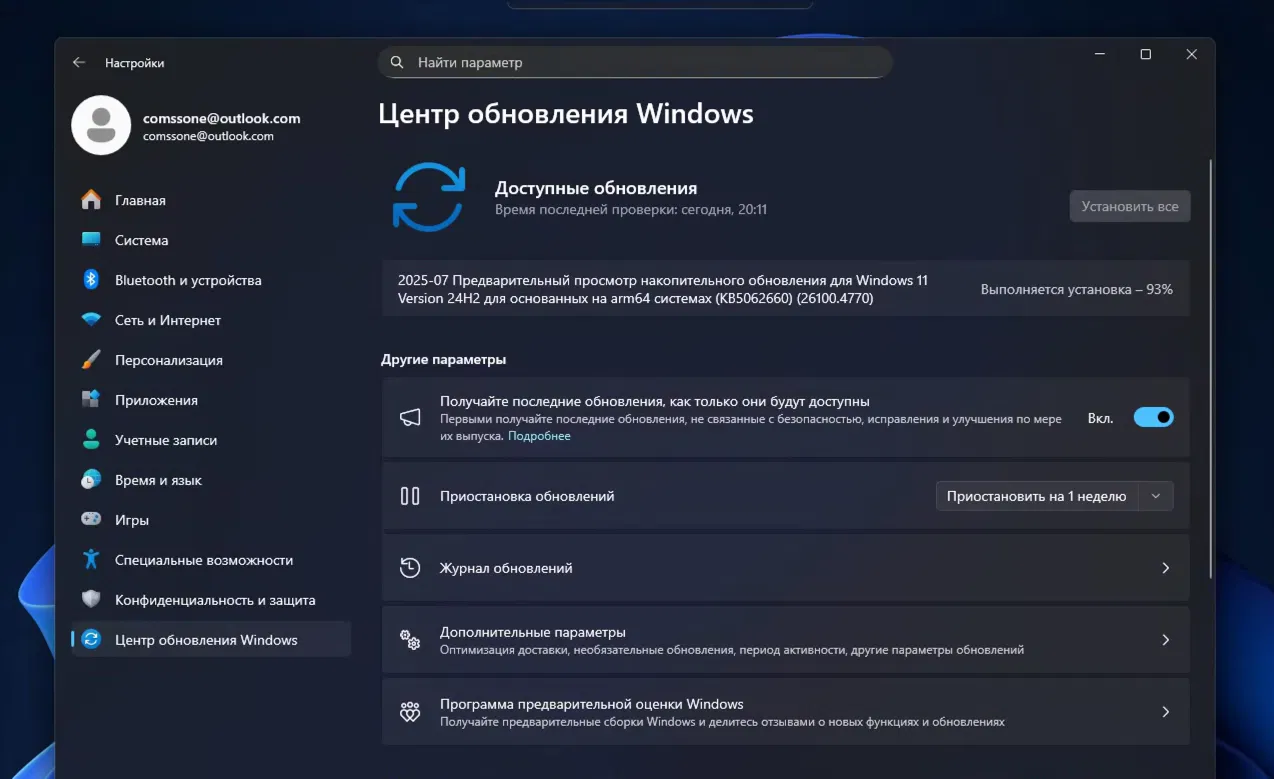
Task: Click the Конфиденциальность и защита shield icon
Action: pos(91,600)
